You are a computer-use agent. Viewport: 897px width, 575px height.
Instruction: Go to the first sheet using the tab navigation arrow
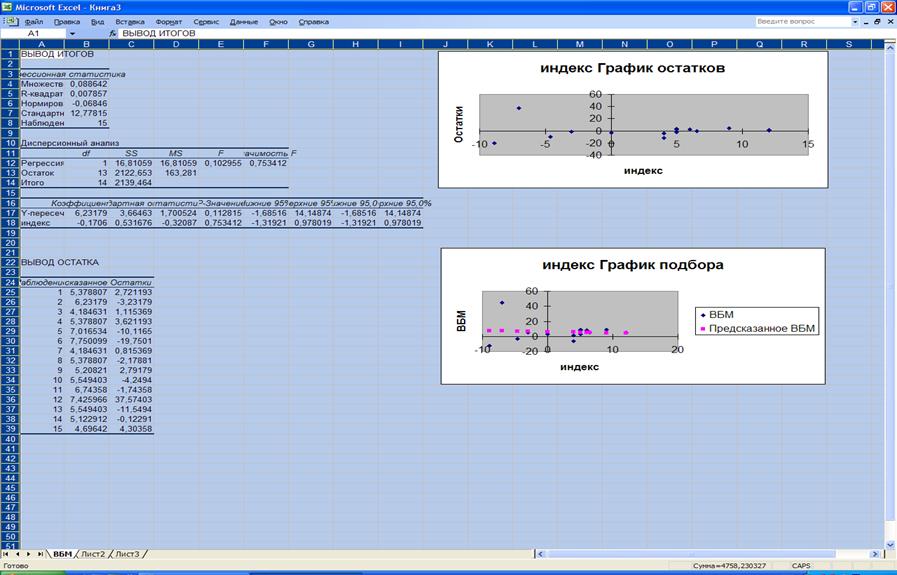coord(6,553)
